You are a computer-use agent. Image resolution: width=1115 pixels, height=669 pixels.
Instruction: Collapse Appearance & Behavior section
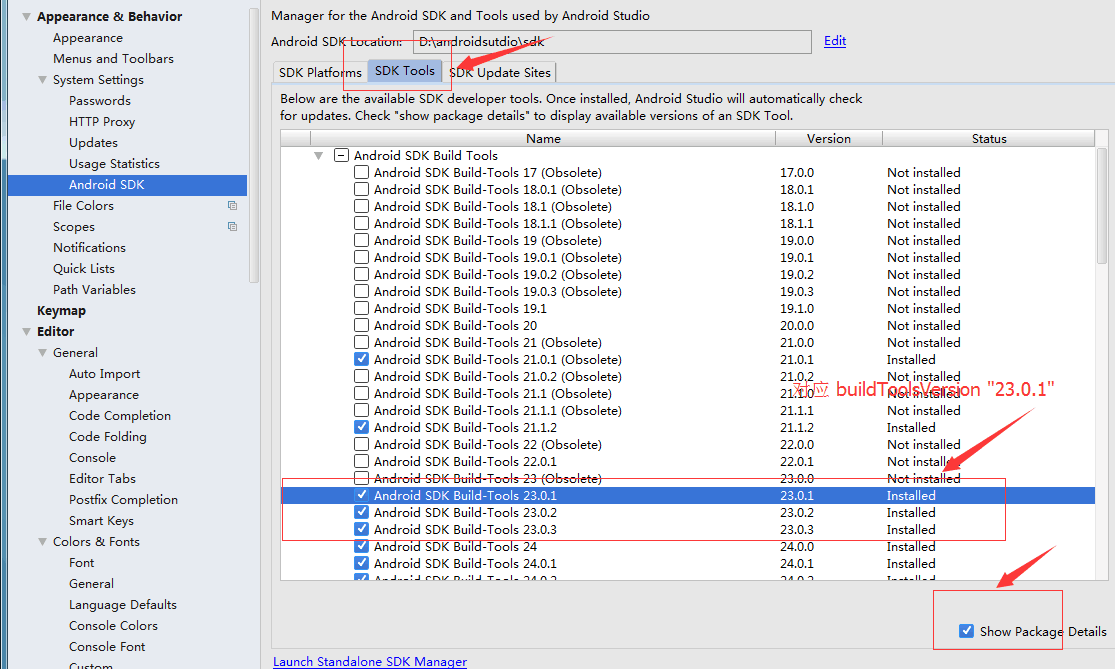[26, 16]
